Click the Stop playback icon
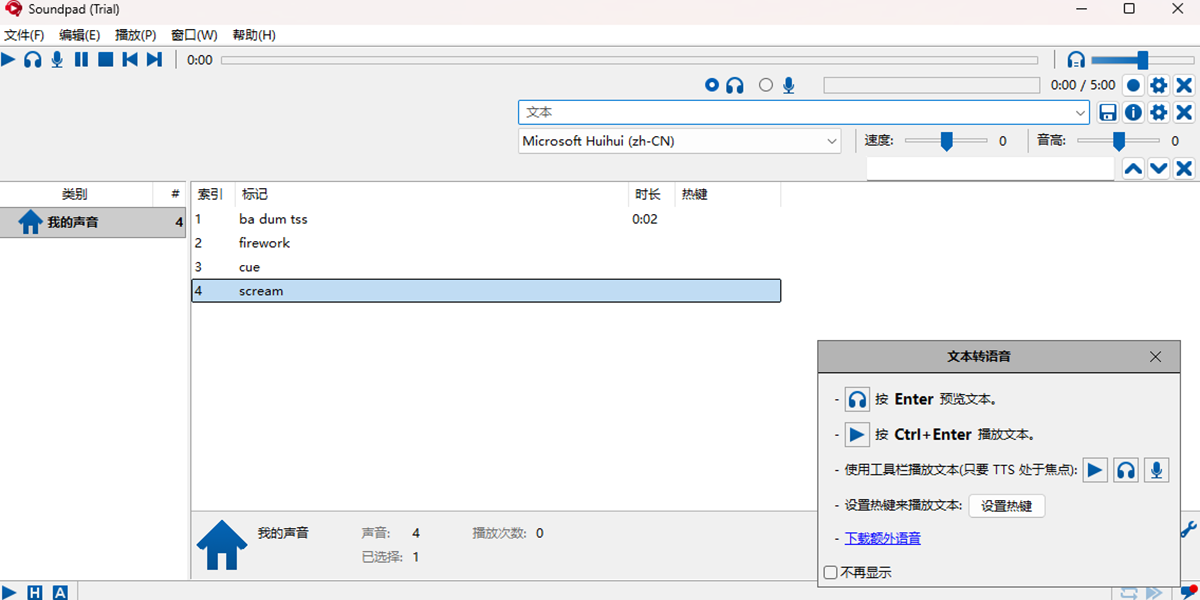This screenshot has width=1200, height=600. (105, 59)
